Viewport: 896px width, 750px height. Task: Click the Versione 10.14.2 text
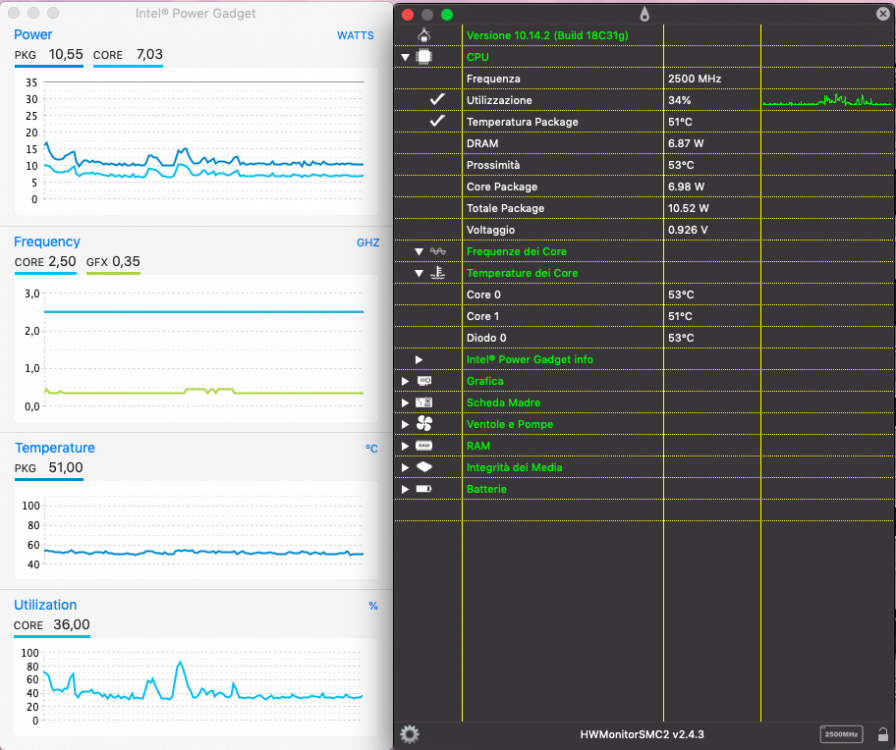pyautogui.click(x=547, y=35)
